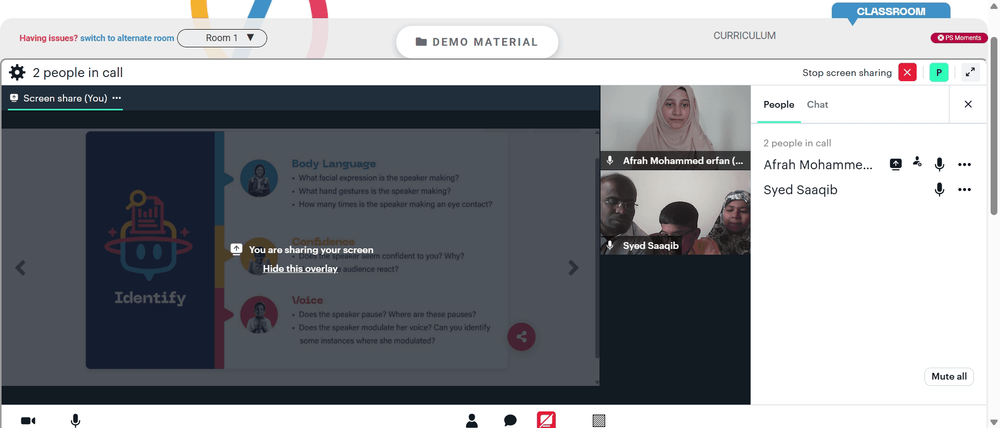Click Syed Saaqib video tile
Image resolution: width=1000 pixels, height=428 pixels.
click(x=675, y=213)
